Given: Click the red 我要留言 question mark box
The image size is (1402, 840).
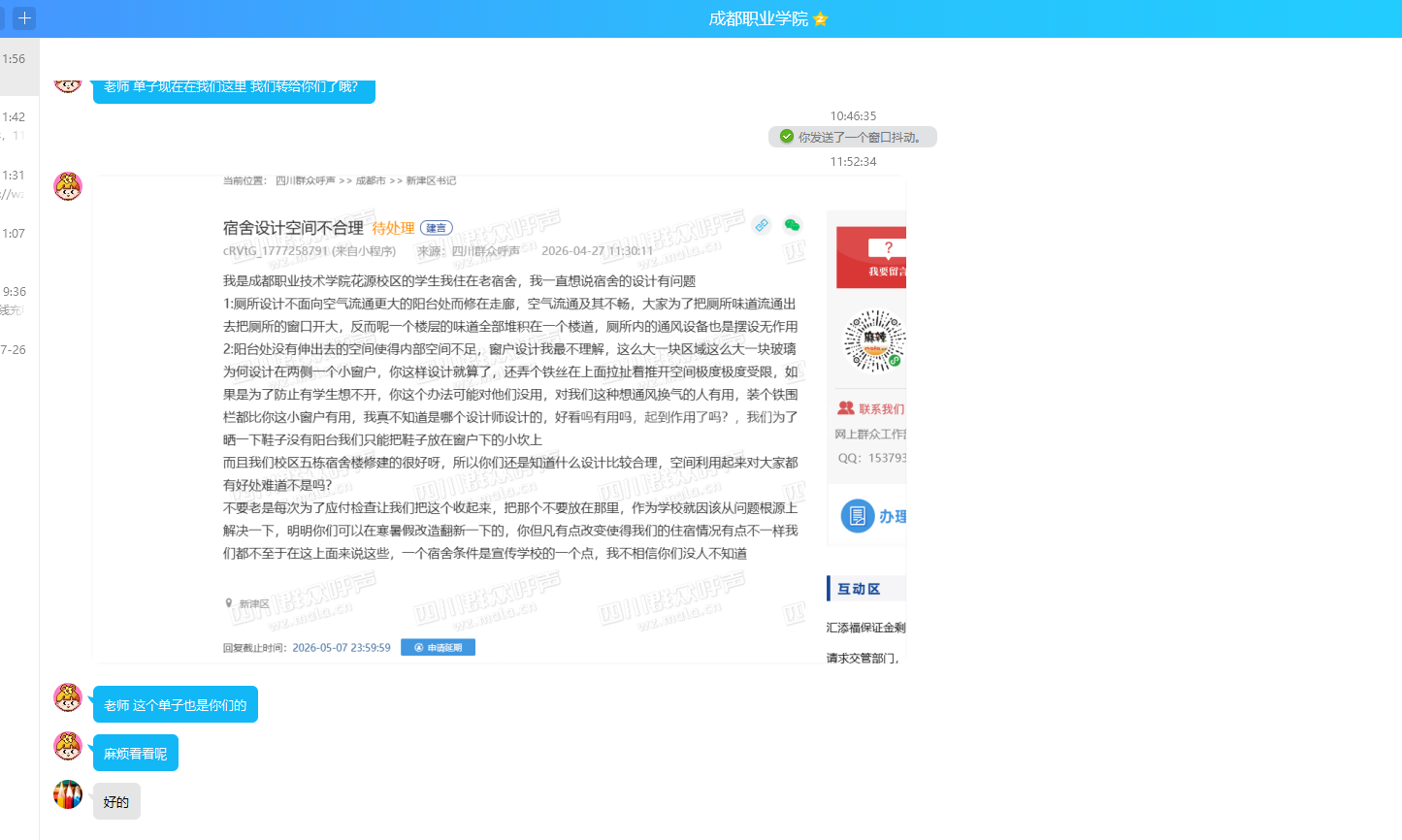Looking at the screenshot, I should tap(871, 258).
